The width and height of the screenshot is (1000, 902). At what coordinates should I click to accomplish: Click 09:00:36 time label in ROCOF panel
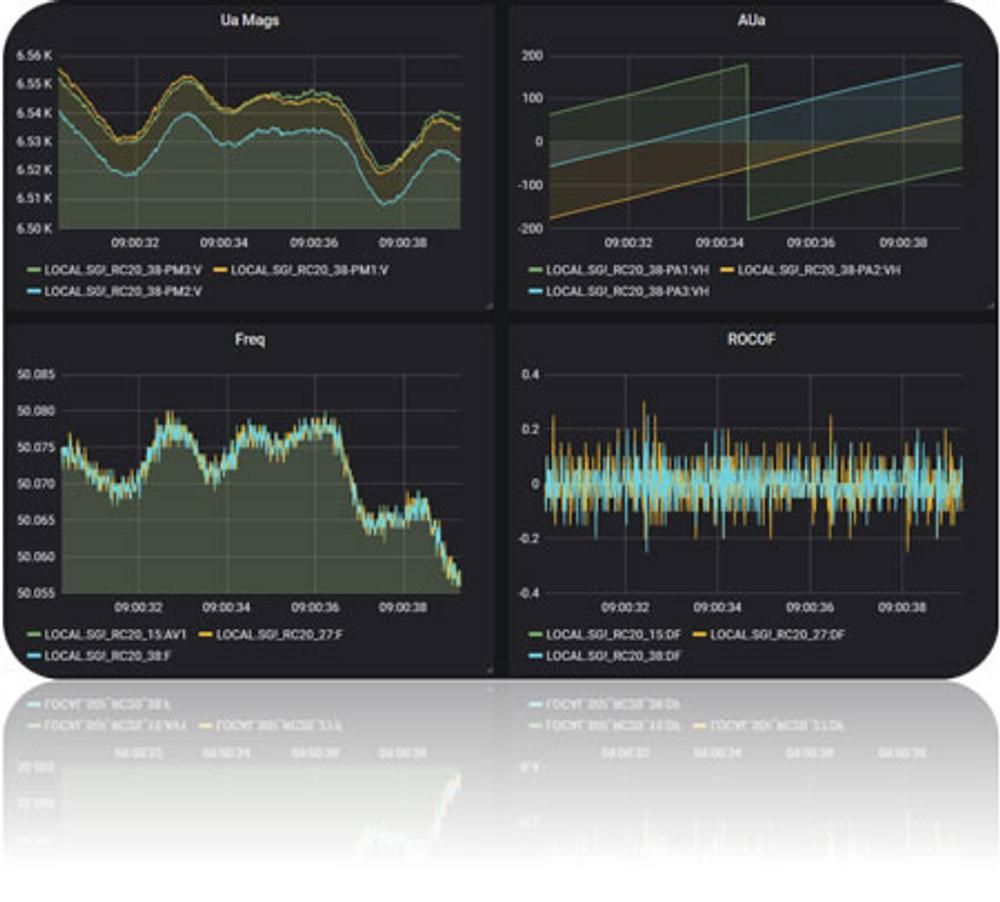pyautogui.click(x=810, y=607)
